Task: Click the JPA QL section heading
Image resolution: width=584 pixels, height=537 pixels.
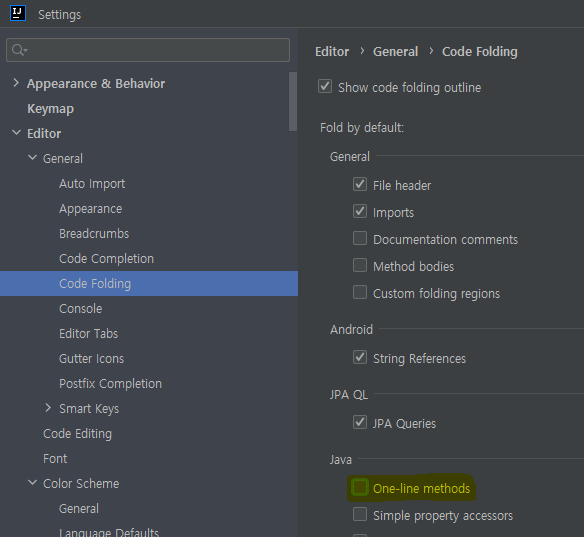Action: (349, 394)
